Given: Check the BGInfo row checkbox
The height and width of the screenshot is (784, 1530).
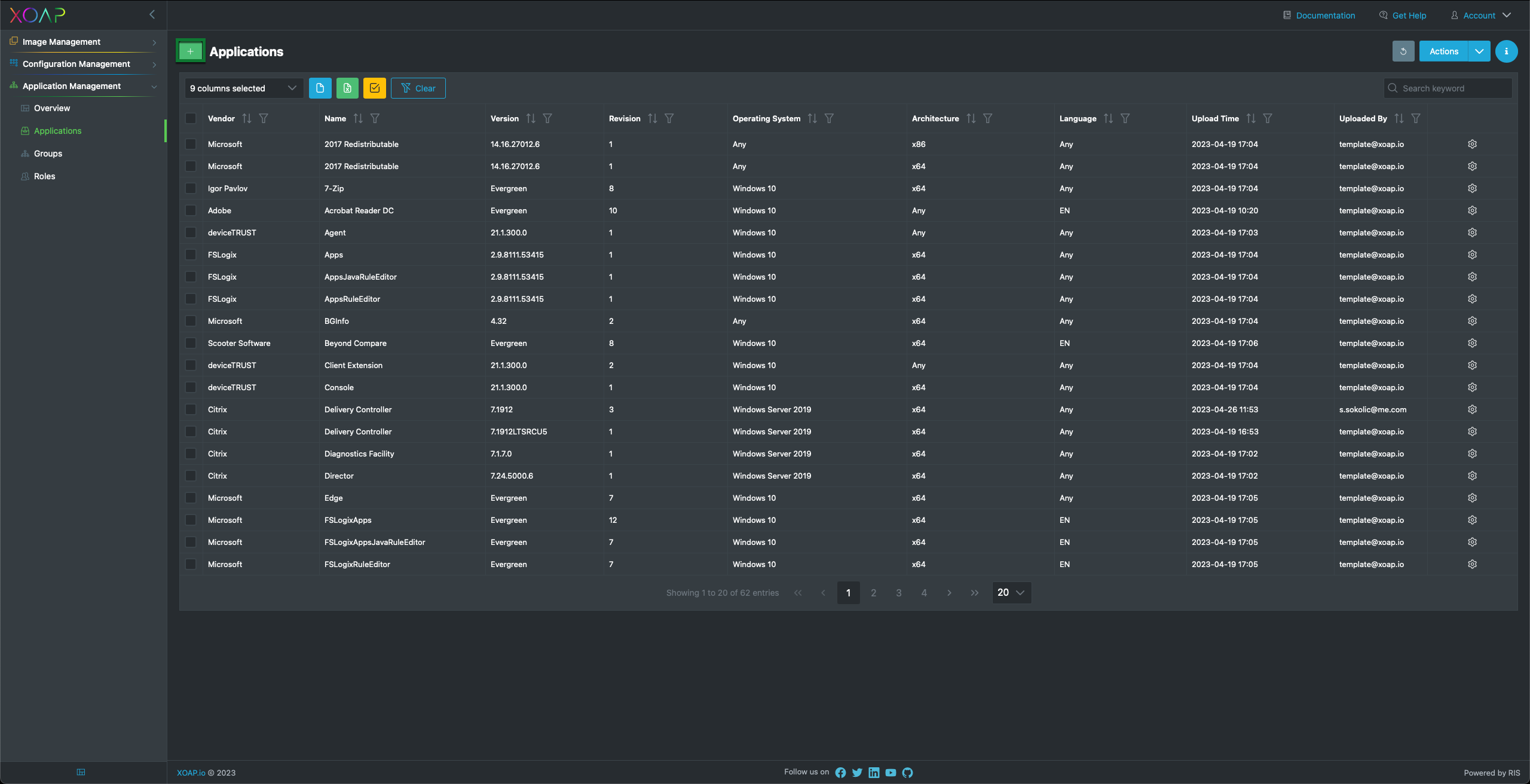Looking at the screenshot, I should pos(191,321).
